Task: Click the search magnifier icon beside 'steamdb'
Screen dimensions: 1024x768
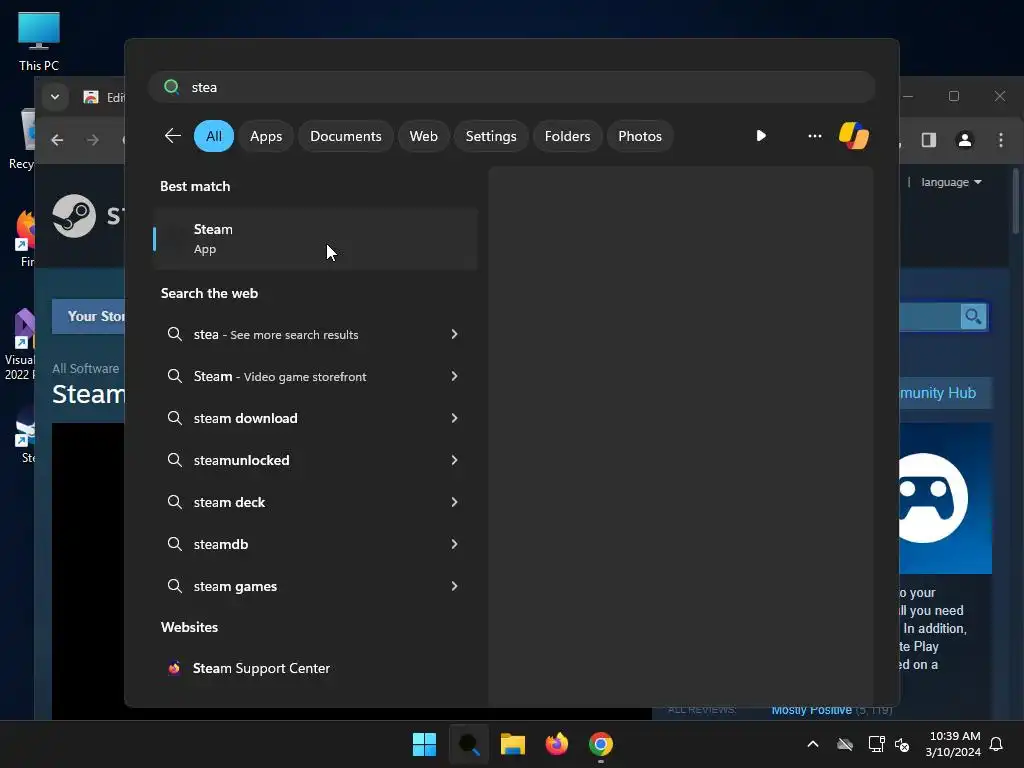Action: click(x=174, y=544)
